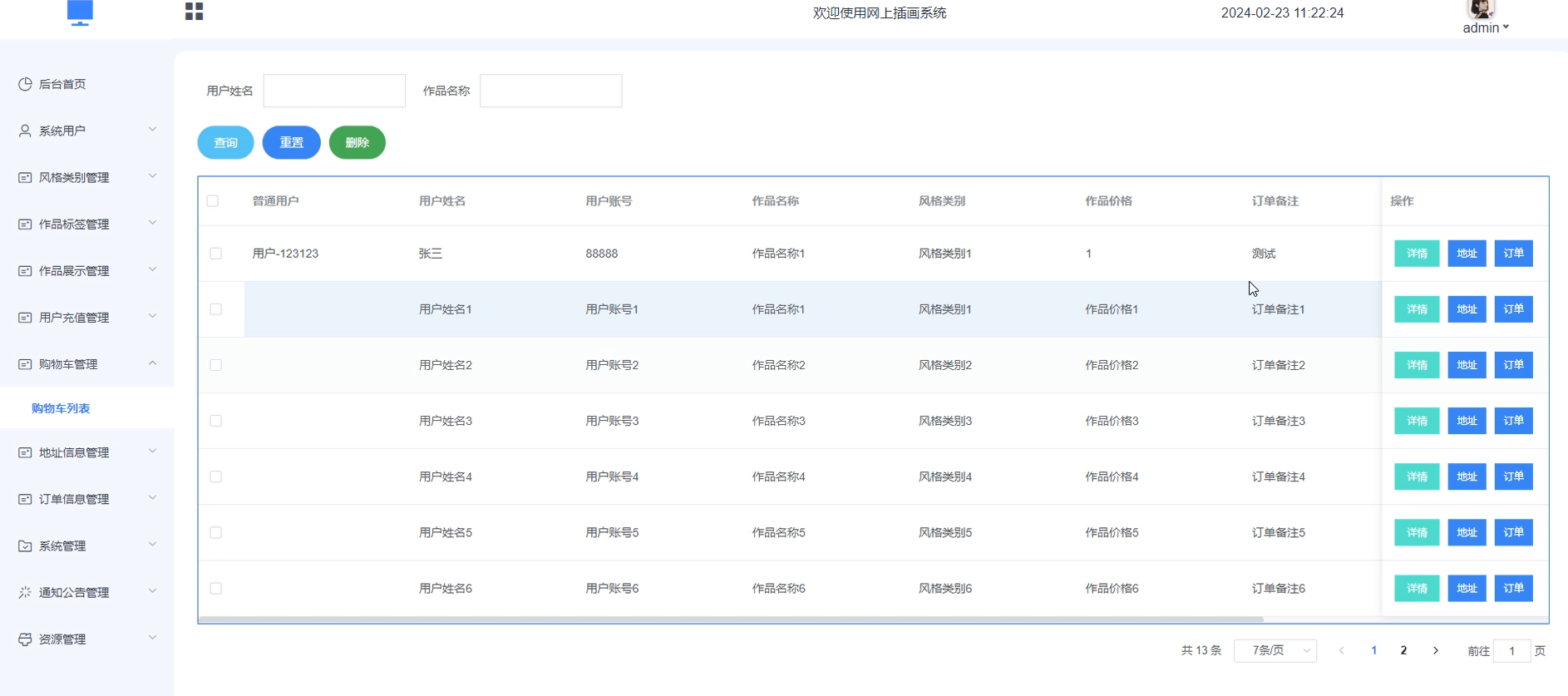Image resolution: width=1568 pixels, height=696 pixels.
Task: Check the row with 用户姓名6
Action: 216,588
